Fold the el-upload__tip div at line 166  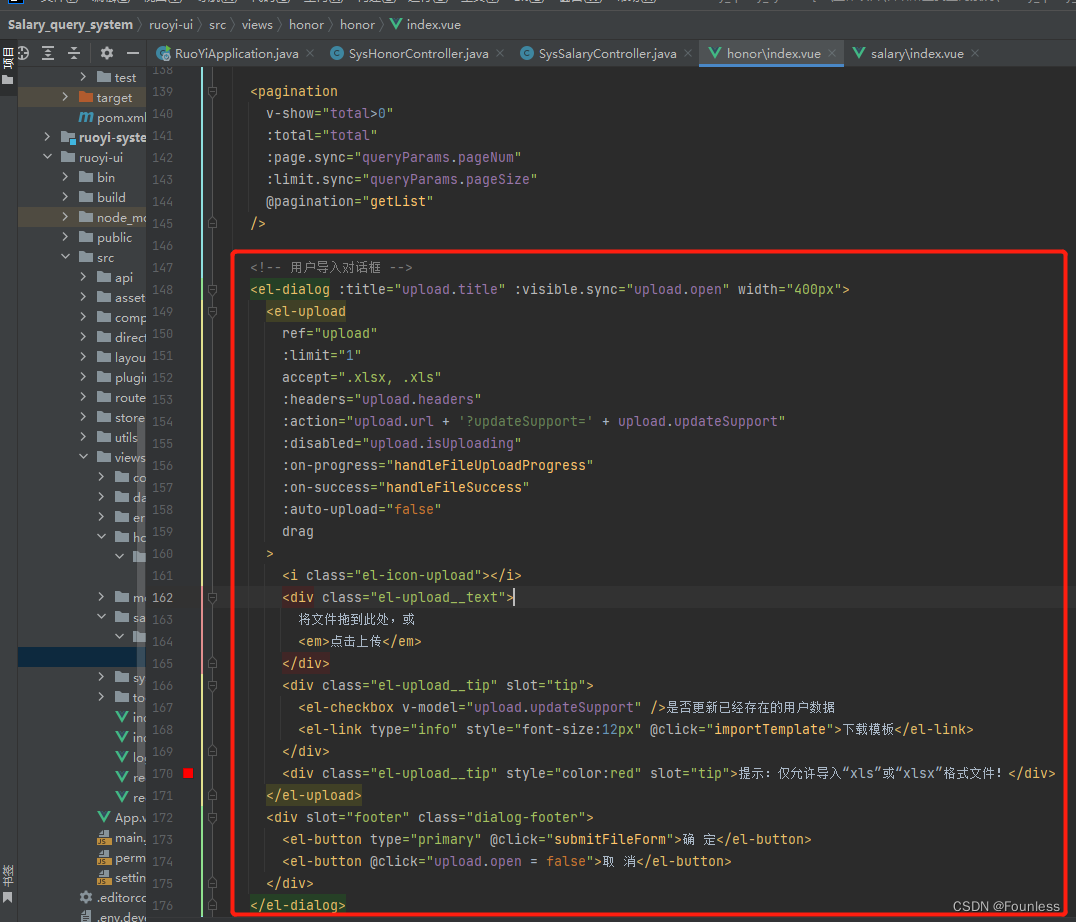(213, 685)
